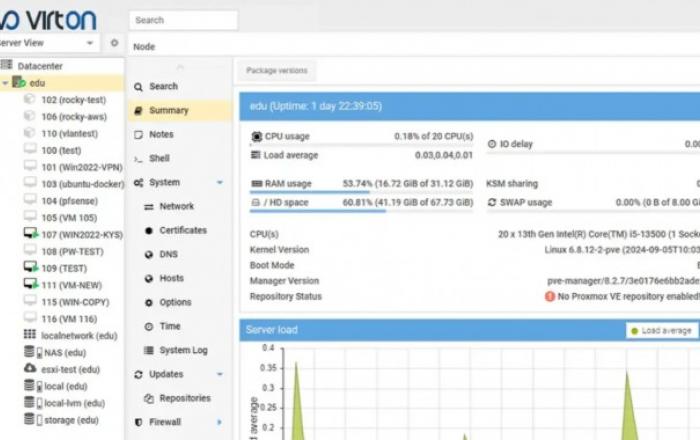Open VM 104 (pfsense)
700x440 pixels.
click(70, 201)
